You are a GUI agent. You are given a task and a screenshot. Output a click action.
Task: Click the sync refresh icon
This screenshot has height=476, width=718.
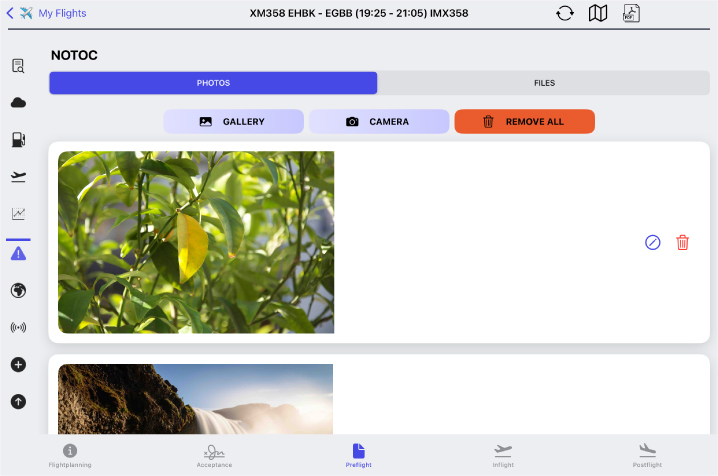(565, 13)
